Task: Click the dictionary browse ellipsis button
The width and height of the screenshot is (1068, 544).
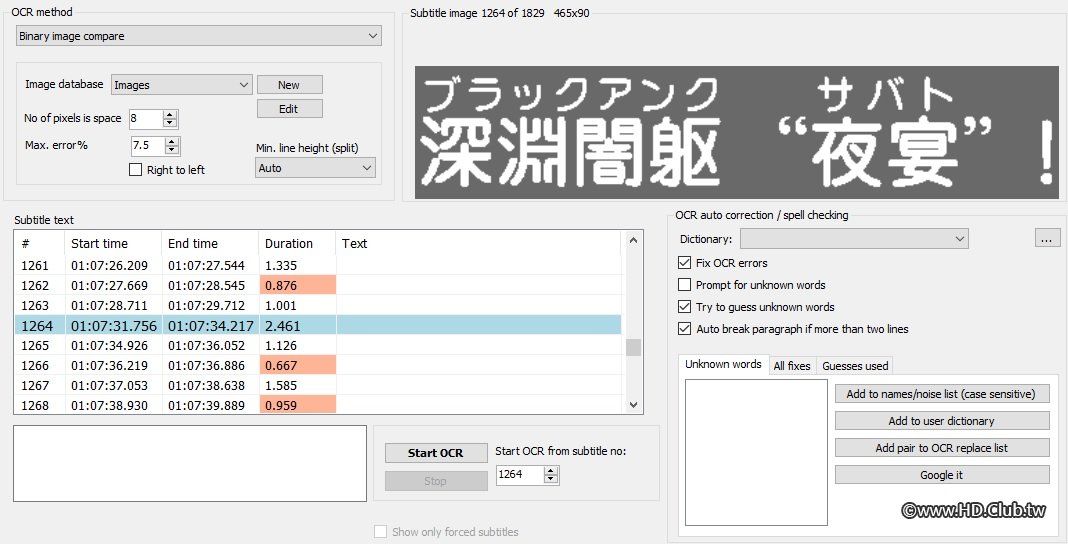Action: pyautogui.click(x=1047, y=239)
